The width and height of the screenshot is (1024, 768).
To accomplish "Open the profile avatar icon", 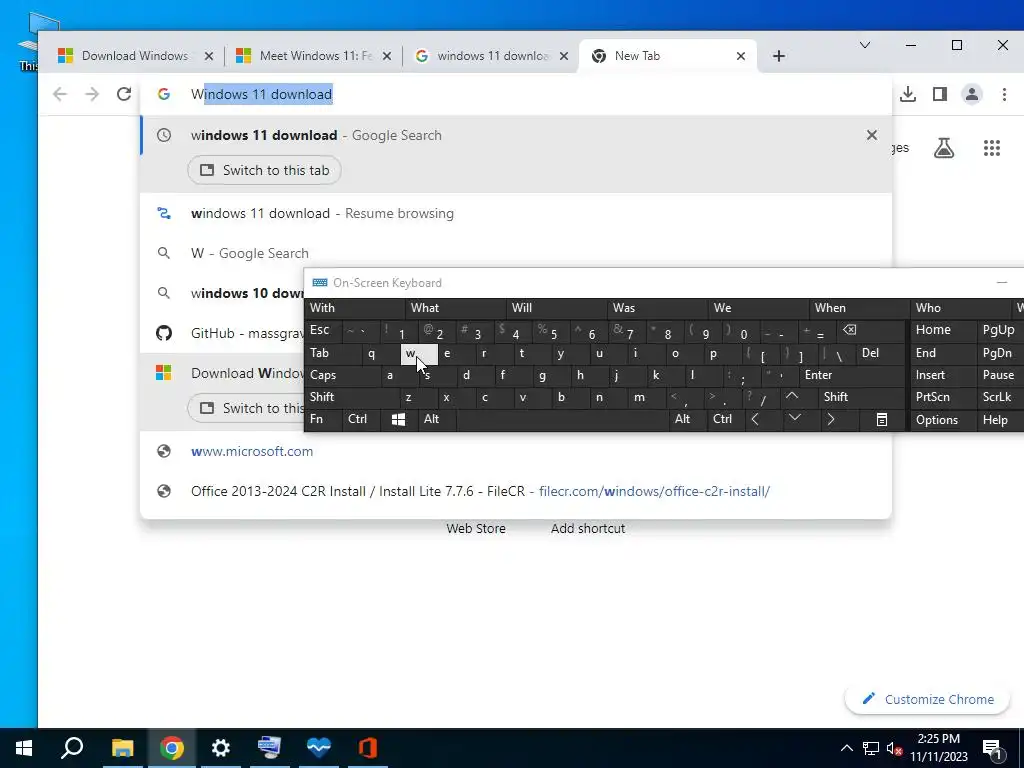I will pyautogui.click(x=972, y=94).
